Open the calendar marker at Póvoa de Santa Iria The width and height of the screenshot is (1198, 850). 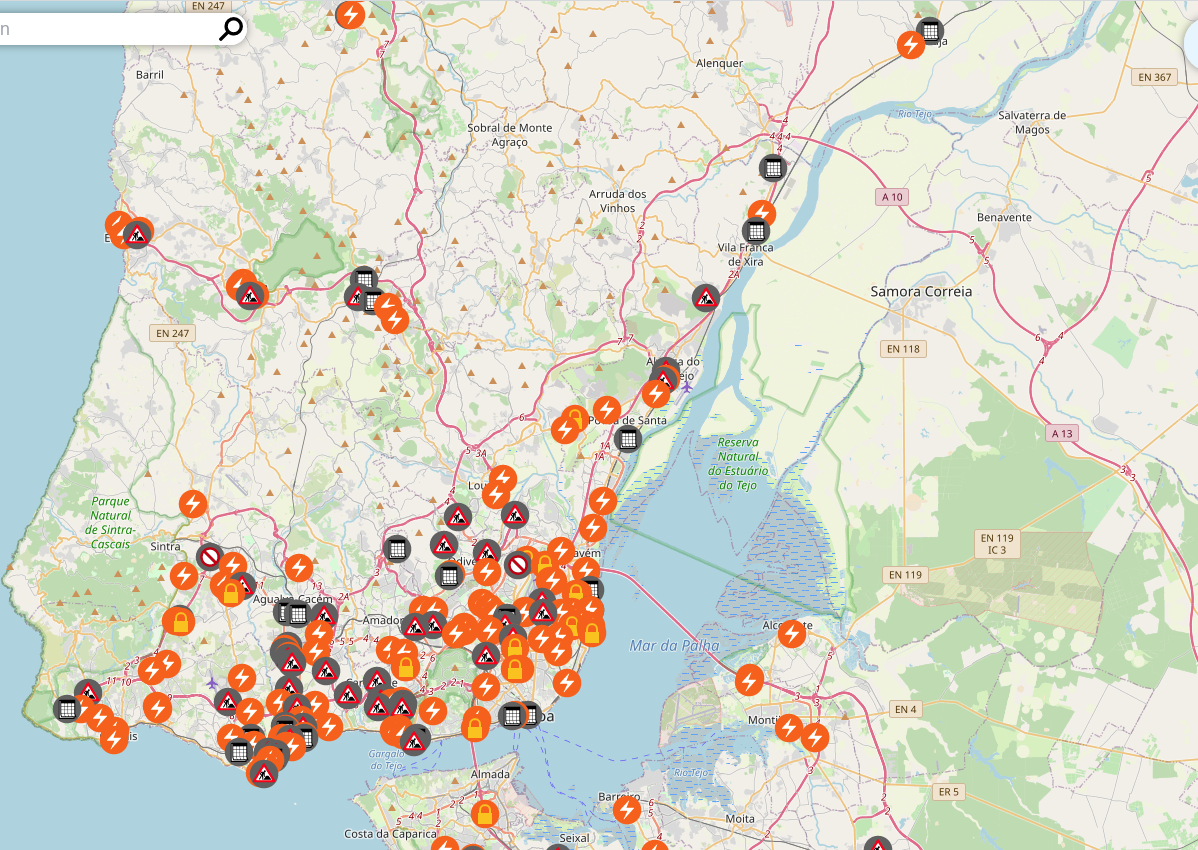[628, 439]
